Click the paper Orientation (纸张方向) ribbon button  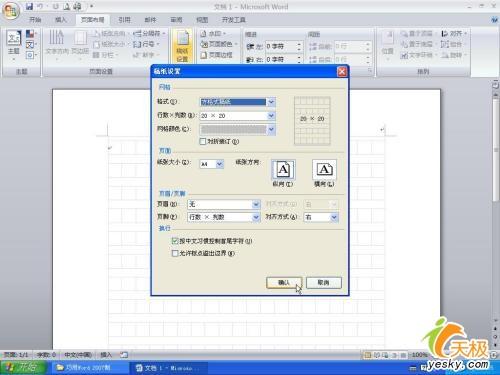(110, 34)
